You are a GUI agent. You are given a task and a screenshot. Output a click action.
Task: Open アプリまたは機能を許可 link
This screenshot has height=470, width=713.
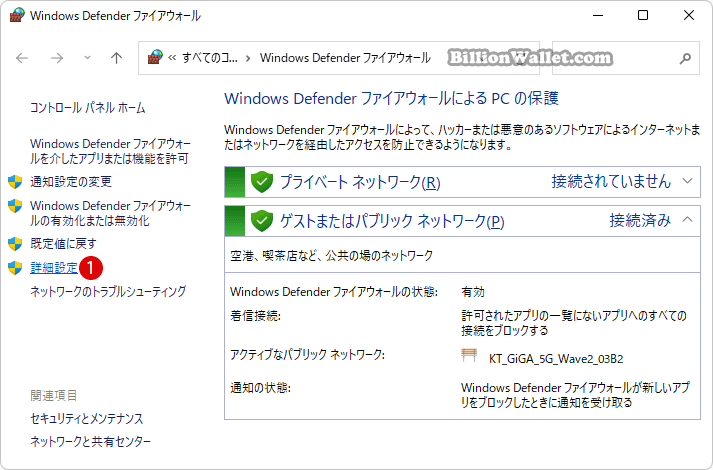click(110, 151)
